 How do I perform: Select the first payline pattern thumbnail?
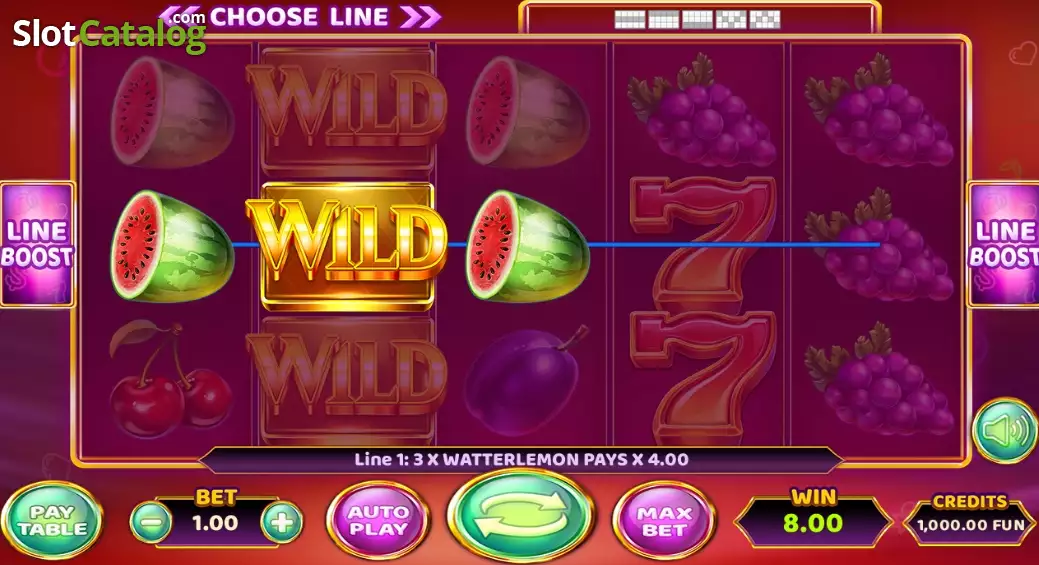click(x=629, y=19)
